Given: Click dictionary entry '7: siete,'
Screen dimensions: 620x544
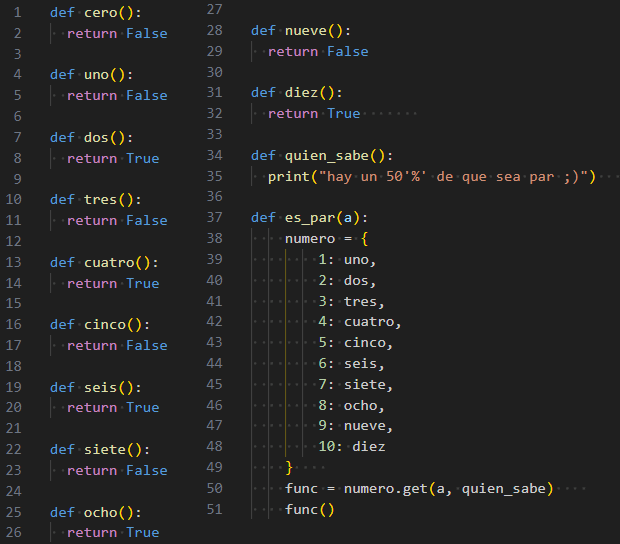Looking at the screenshot, I should 356,385.
